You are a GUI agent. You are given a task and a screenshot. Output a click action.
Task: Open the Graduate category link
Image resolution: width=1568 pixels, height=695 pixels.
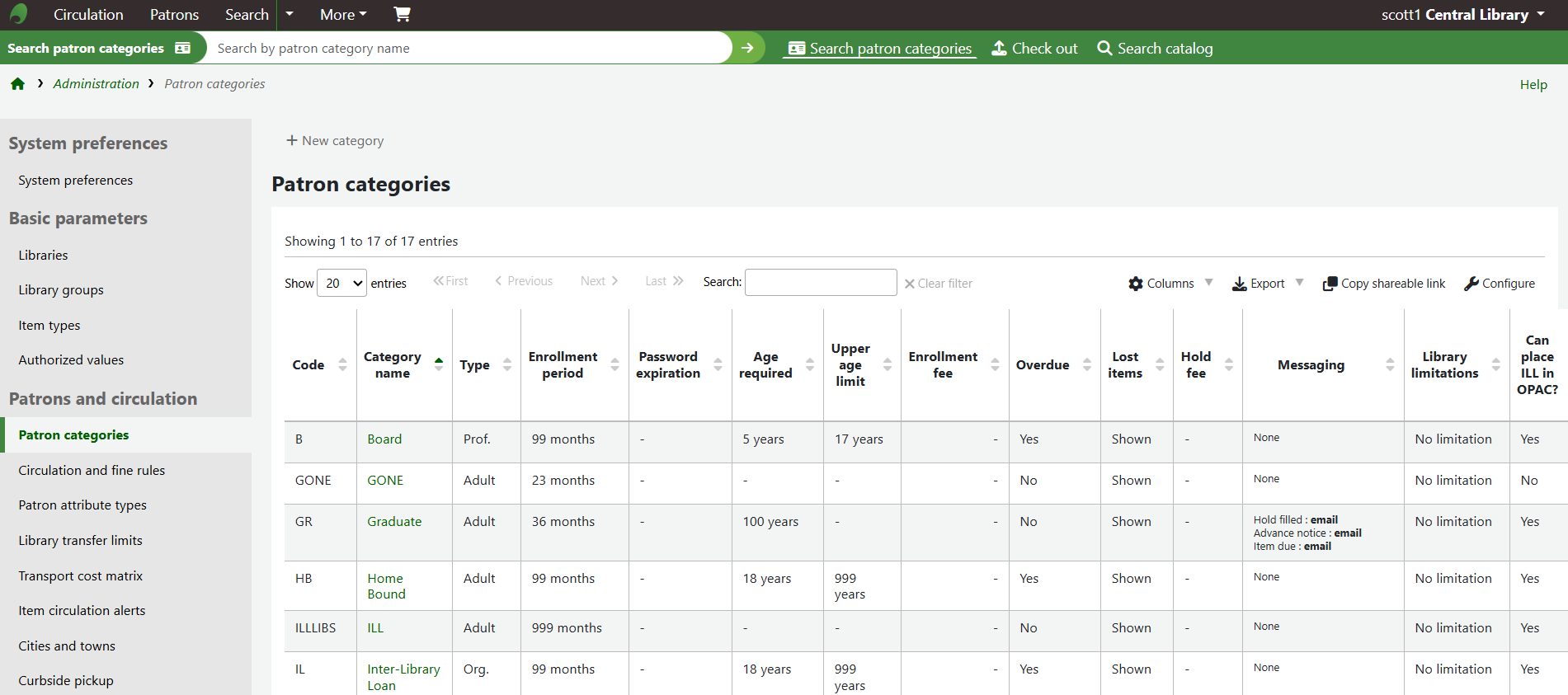[x=394, y=521]
